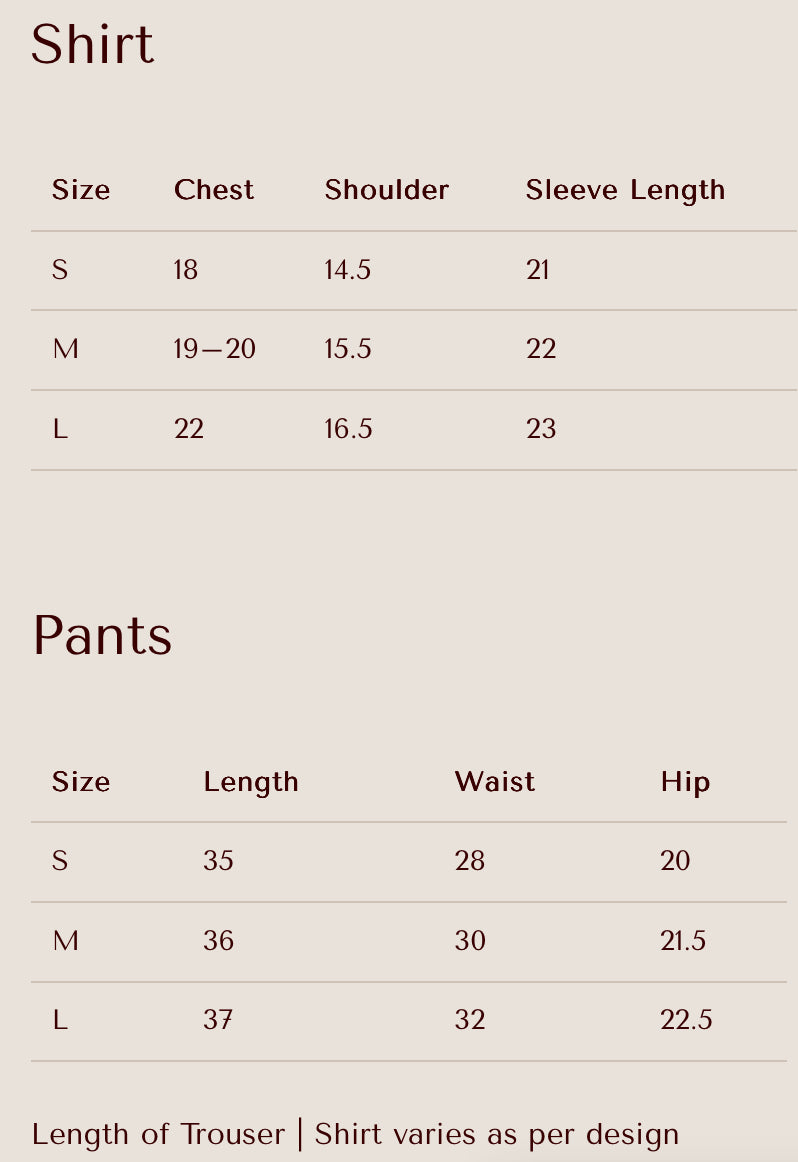Select the Sleeve Length column header

click(x=625, y=190)
